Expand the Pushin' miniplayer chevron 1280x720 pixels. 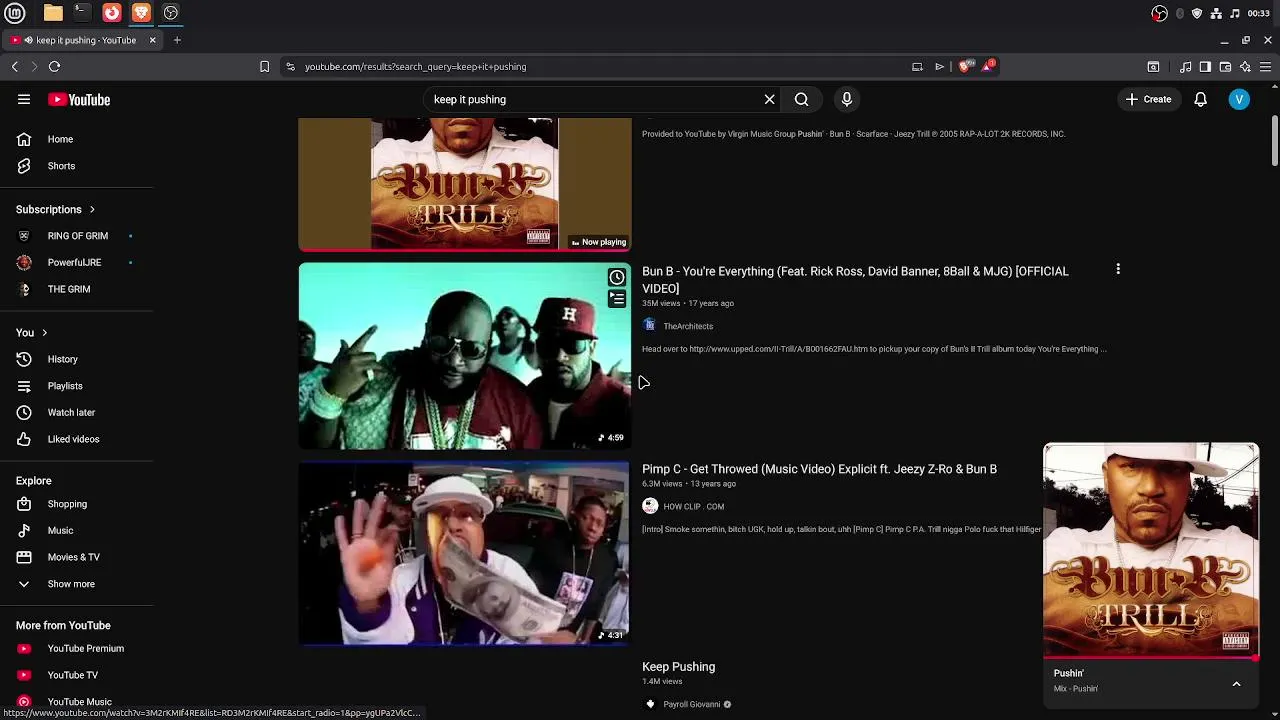1236,684
